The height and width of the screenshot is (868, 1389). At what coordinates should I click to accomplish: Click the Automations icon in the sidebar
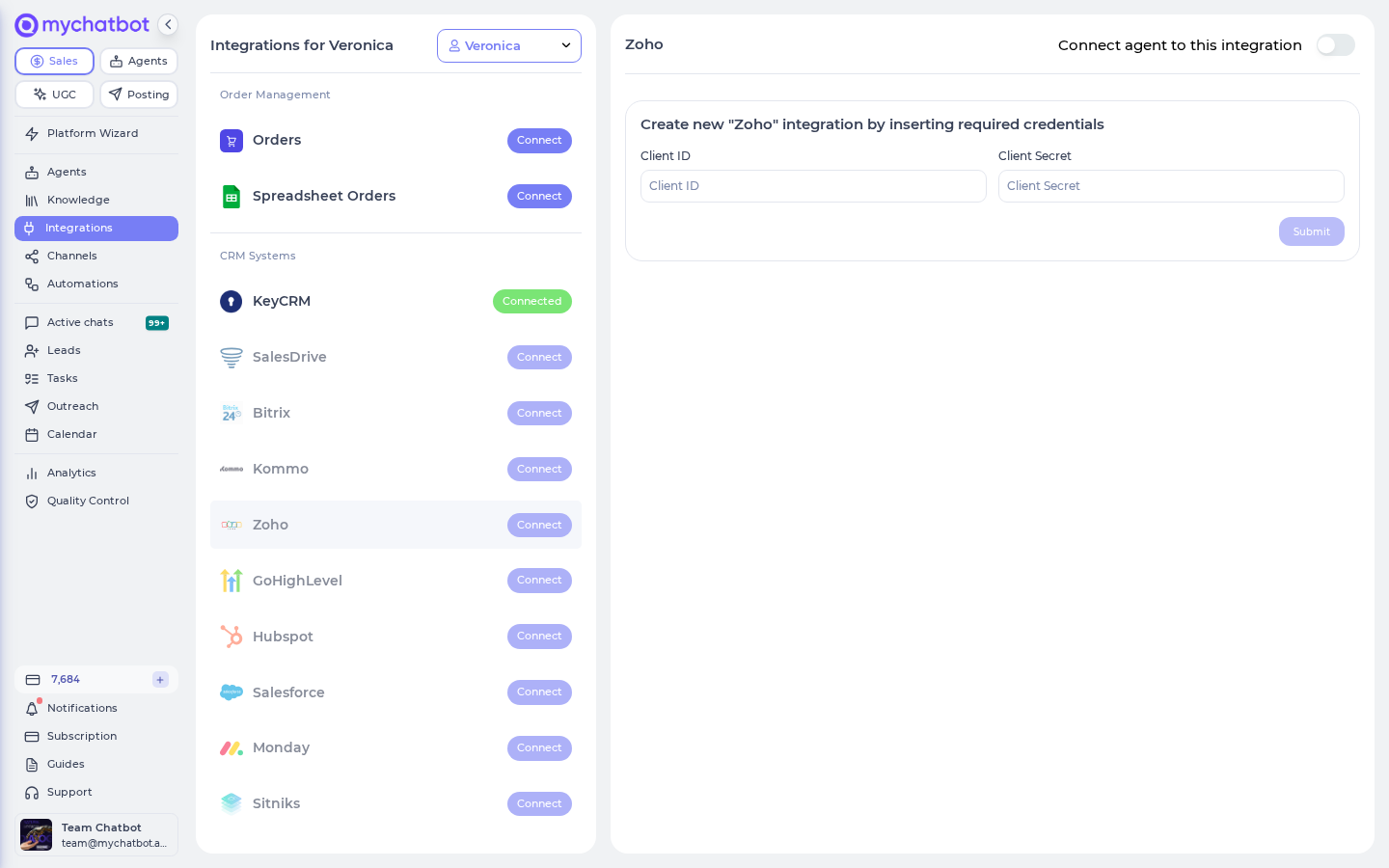tap(32, 285)
